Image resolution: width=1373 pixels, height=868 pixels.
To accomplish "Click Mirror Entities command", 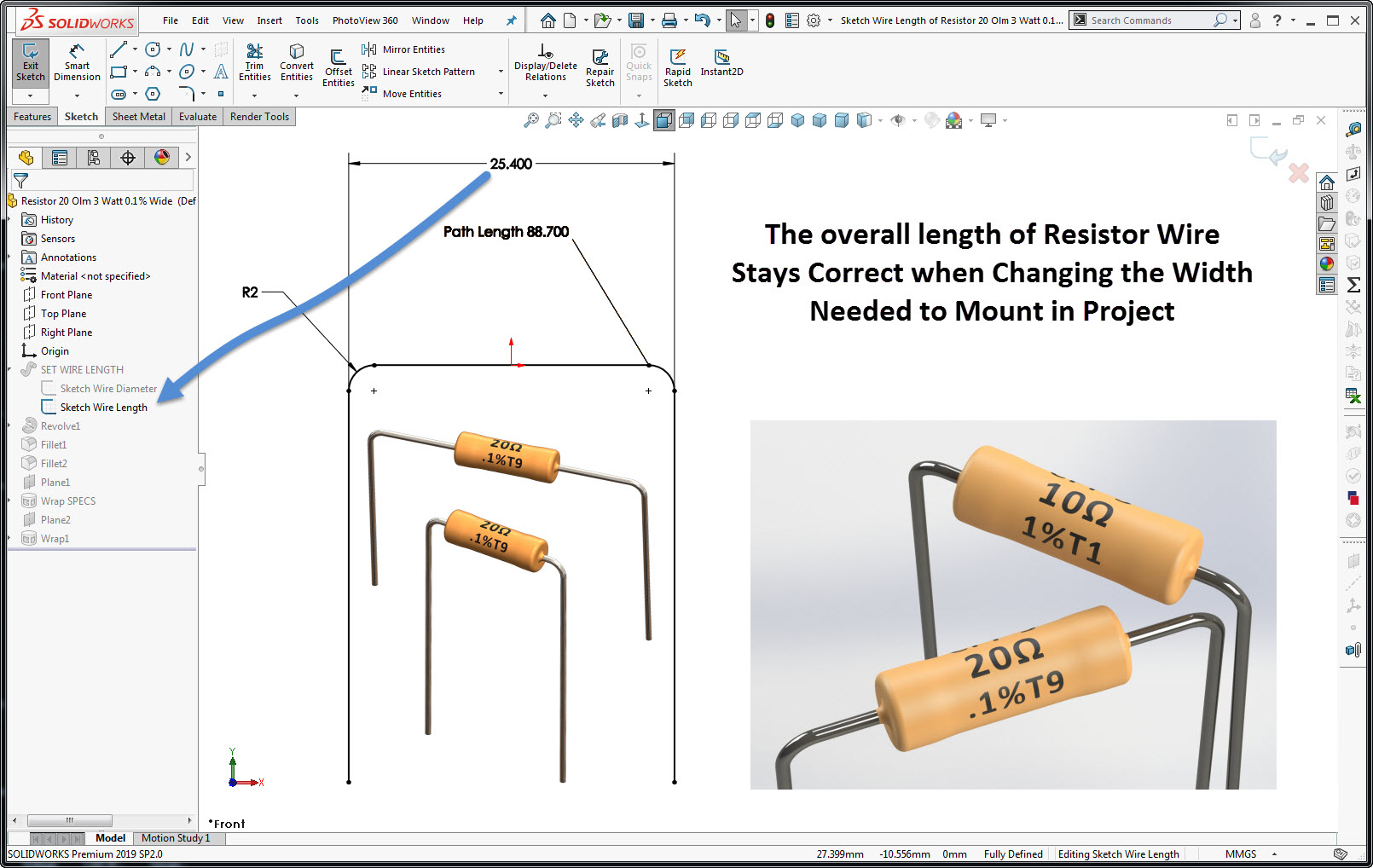I will (404, 49).
